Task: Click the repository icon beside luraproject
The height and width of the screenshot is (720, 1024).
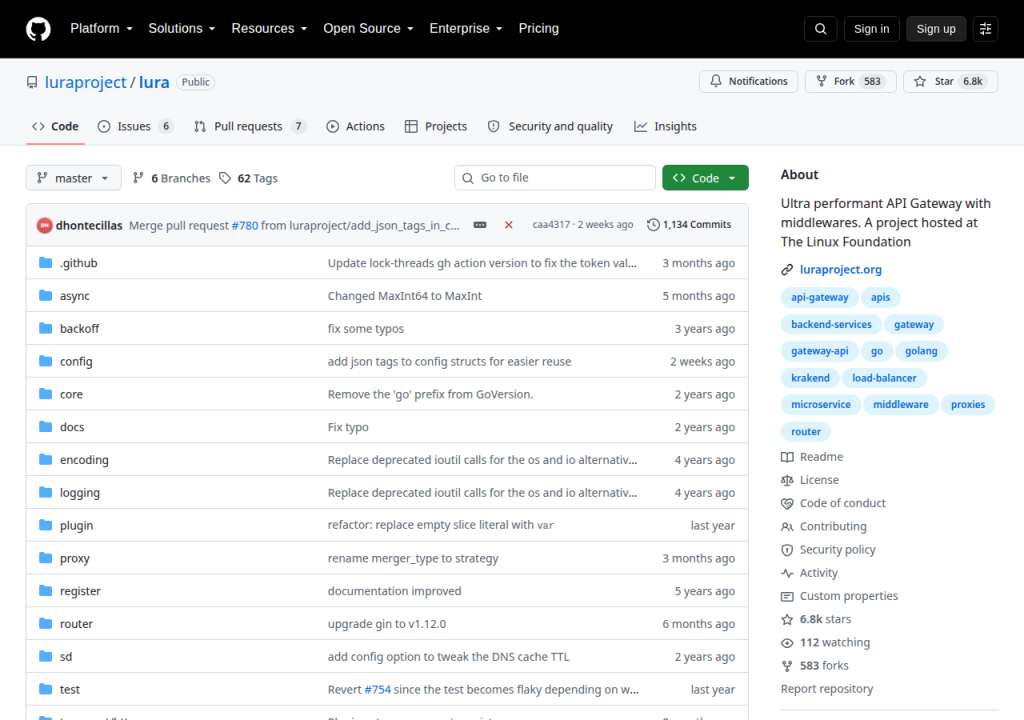Action: tap(32, 82)
